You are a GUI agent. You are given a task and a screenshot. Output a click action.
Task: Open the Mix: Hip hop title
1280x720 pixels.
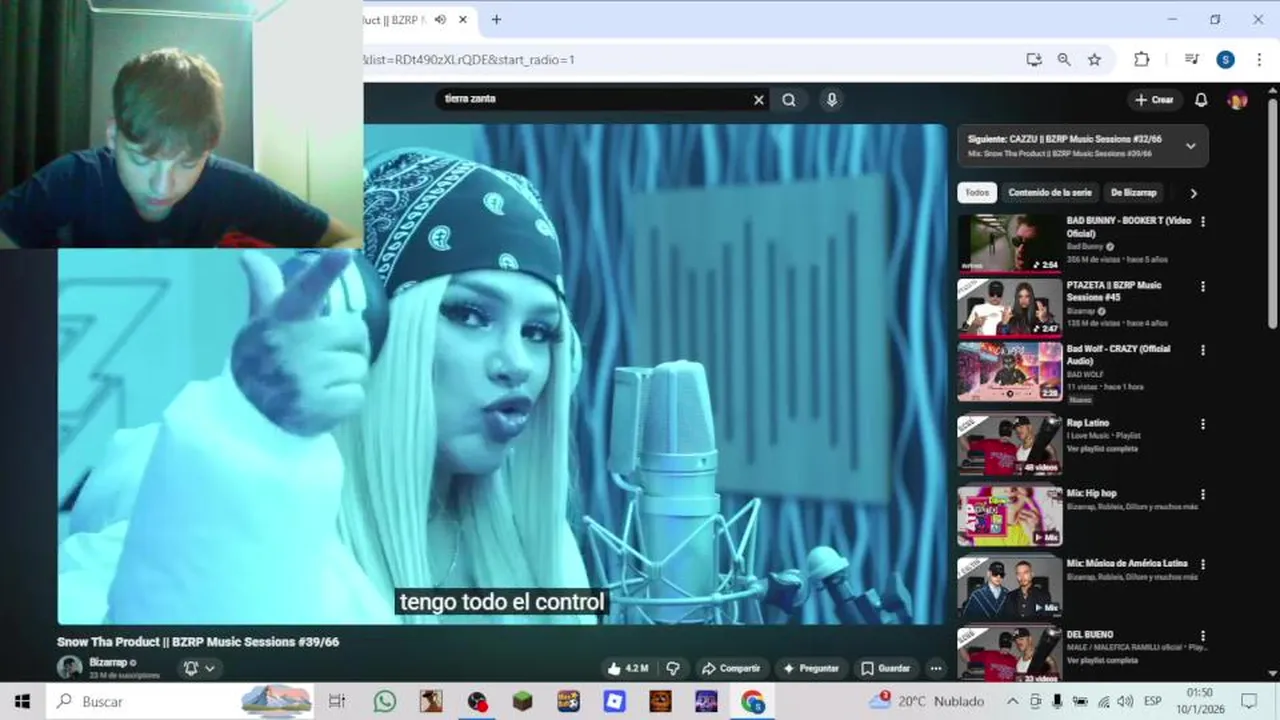point(1091,493)
